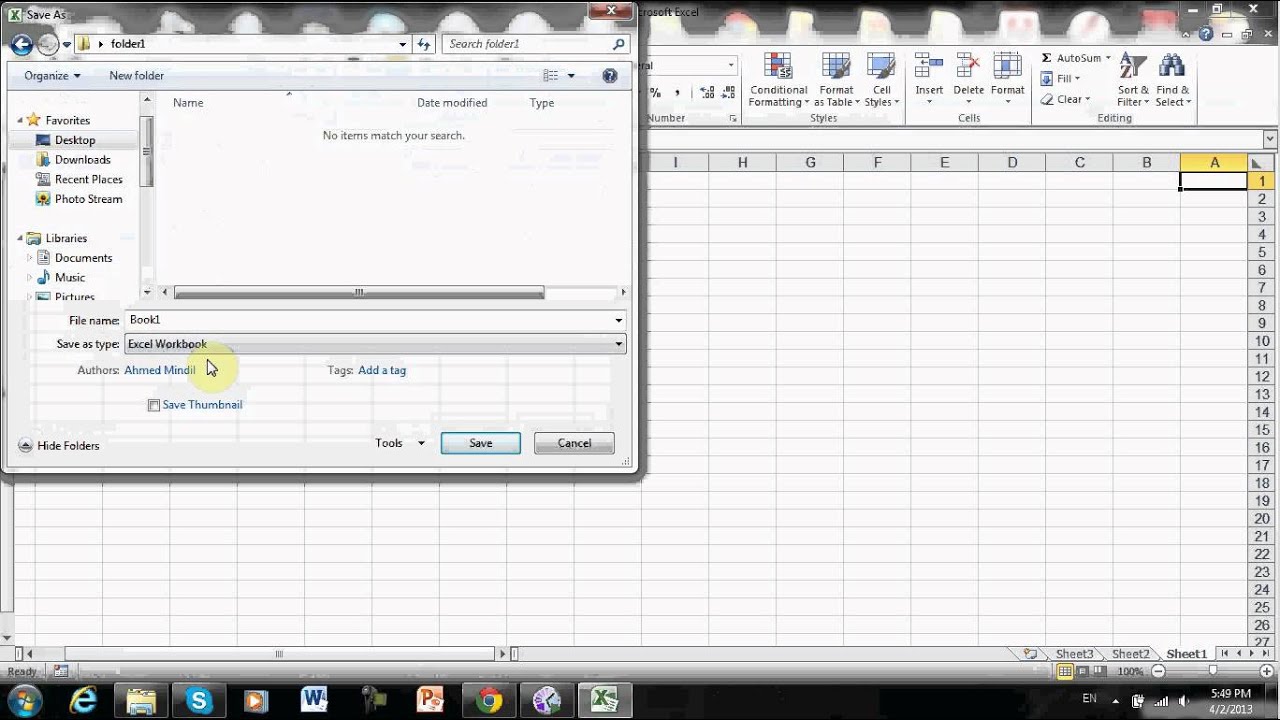Open Cell Styles gallery
Screen dimensions: 1280x720
(x=881, y=80)
